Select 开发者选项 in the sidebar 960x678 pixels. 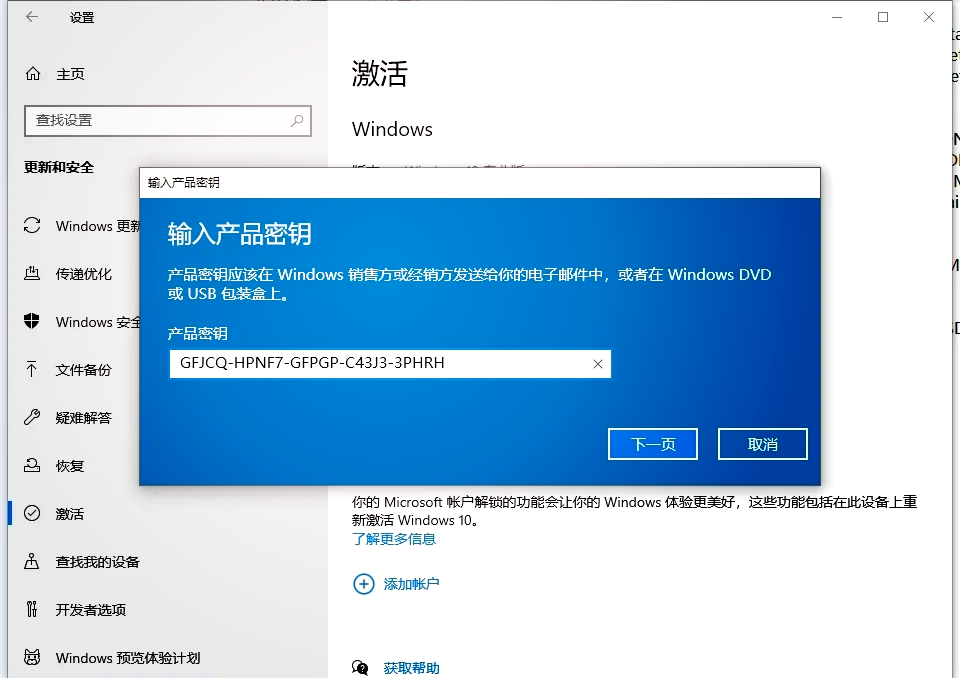[91, 609]
